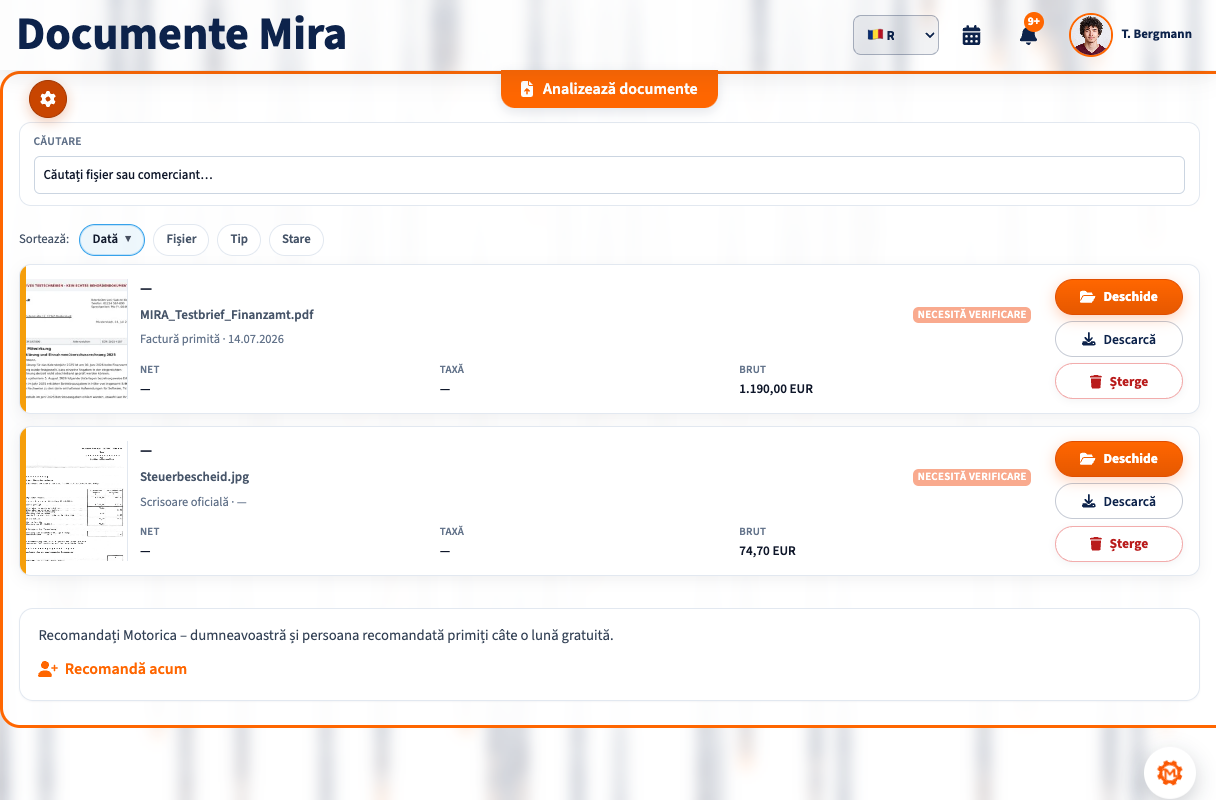1216x800 pixels.
Task: Click Descarcă for MIRA_Testbrief_Finanzamt.pdf
Action: (x=1119, y=339)
